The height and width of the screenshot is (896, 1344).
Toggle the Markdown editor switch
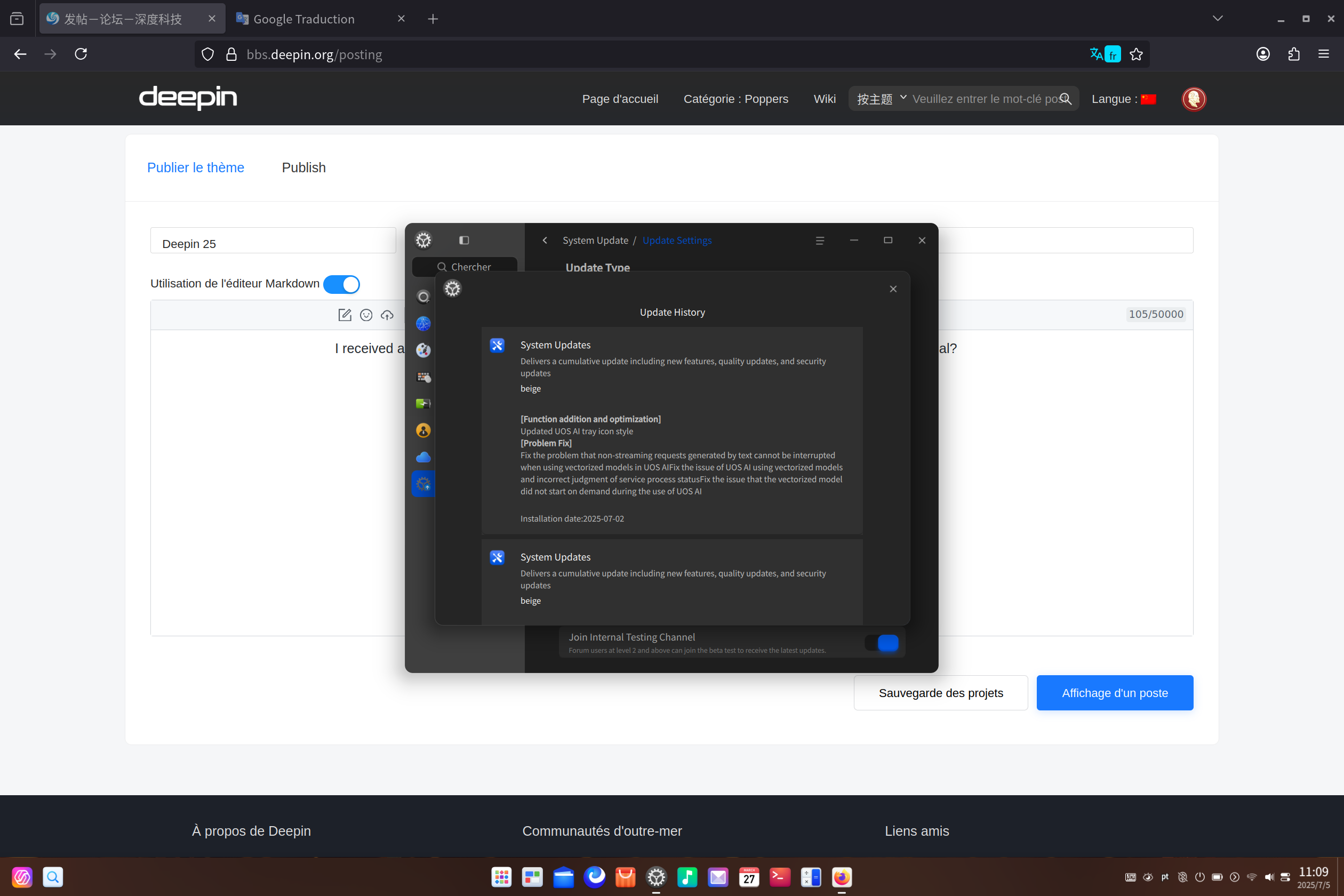point(341,284)
